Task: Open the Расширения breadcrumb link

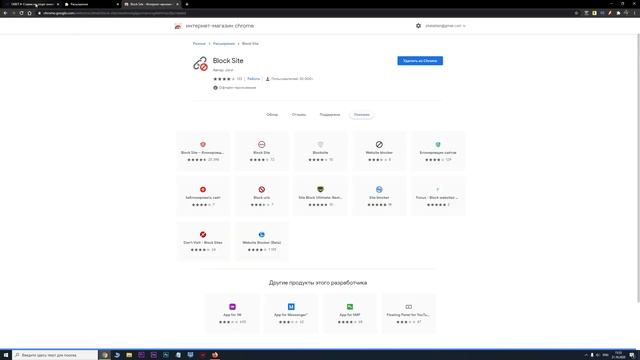Action: click(x=224, y=44)
